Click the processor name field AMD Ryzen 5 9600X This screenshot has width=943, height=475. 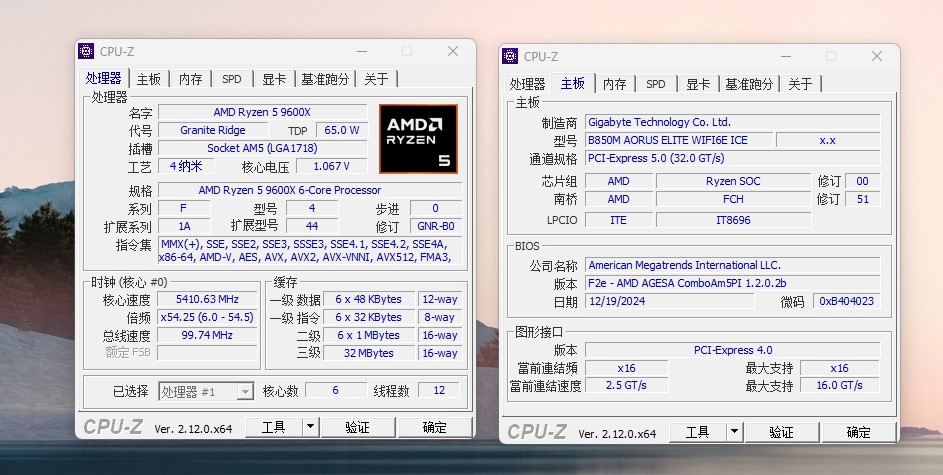[x=262, y=112]
